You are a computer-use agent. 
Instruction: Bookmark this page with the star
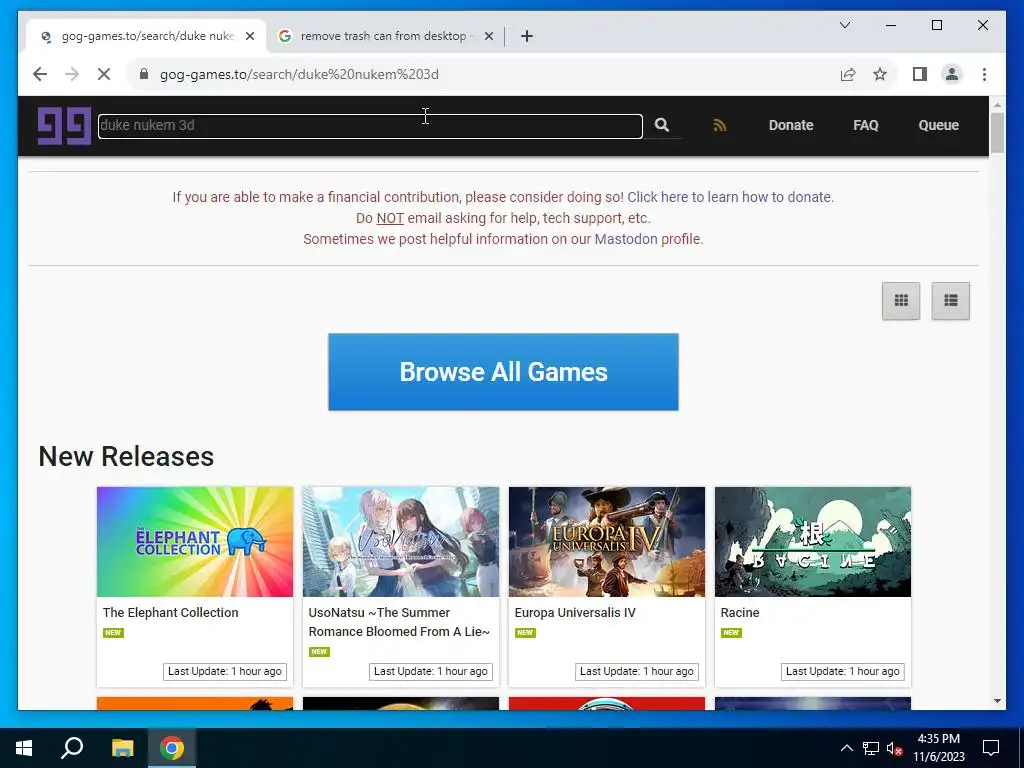click(880, 74)
